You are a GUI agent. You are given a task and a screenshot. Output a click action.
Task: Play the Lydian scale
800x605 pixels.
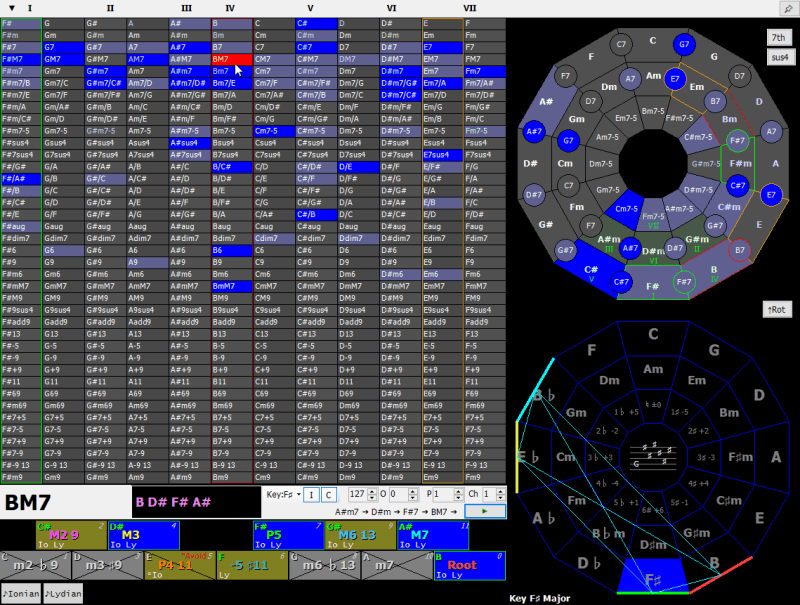[63, 594]
